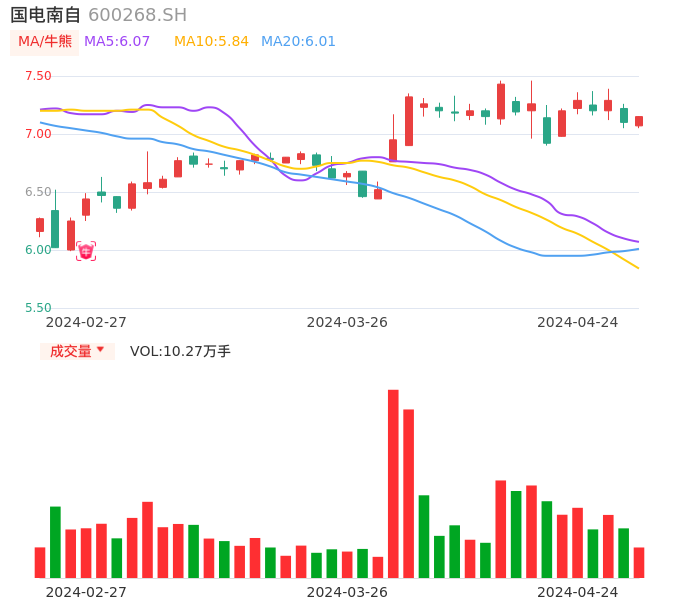
Task: Click the stock name 国电南自
Action: (46, 15)
